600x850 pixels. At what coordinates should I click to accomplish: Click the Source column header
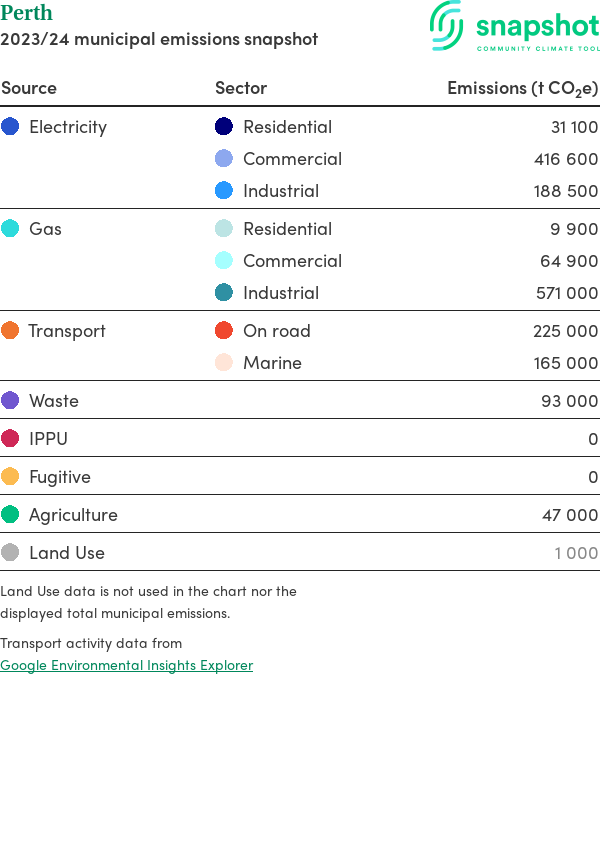pyautogui.click(x=29, y=88)
